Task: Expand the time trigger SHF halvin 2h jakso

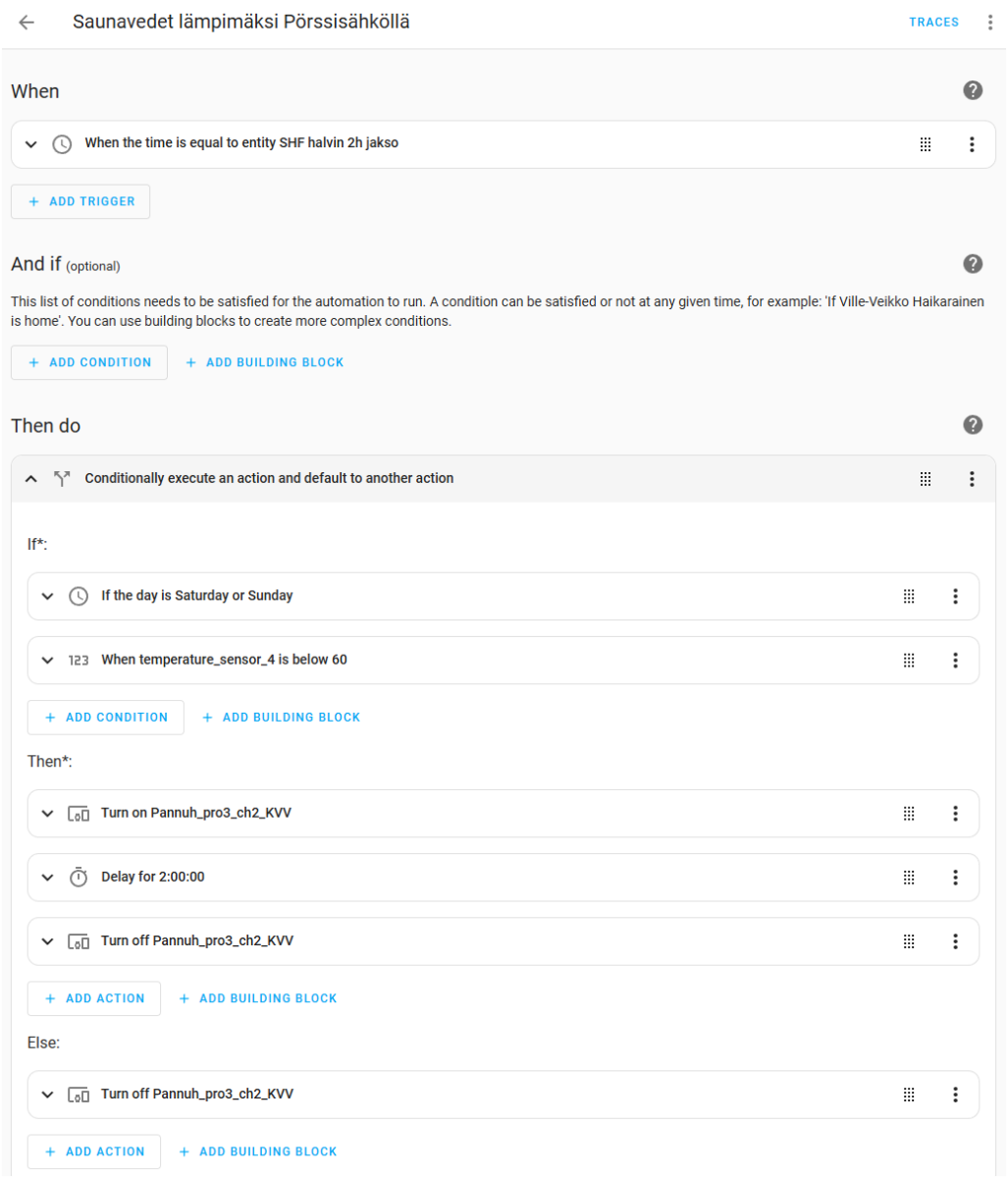Action: click(31, 144)
